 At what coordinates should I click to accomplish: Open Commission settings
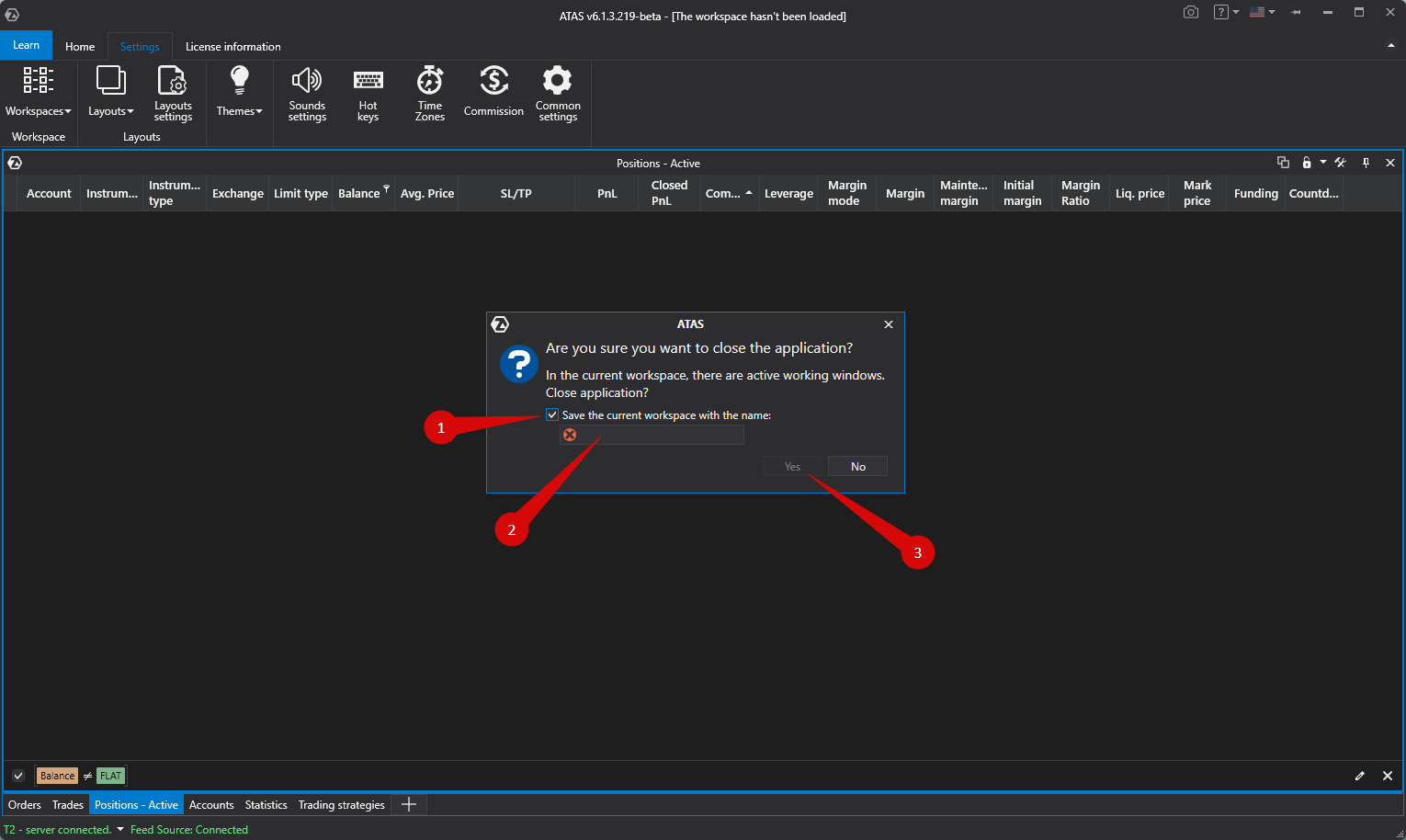[493, 92]
